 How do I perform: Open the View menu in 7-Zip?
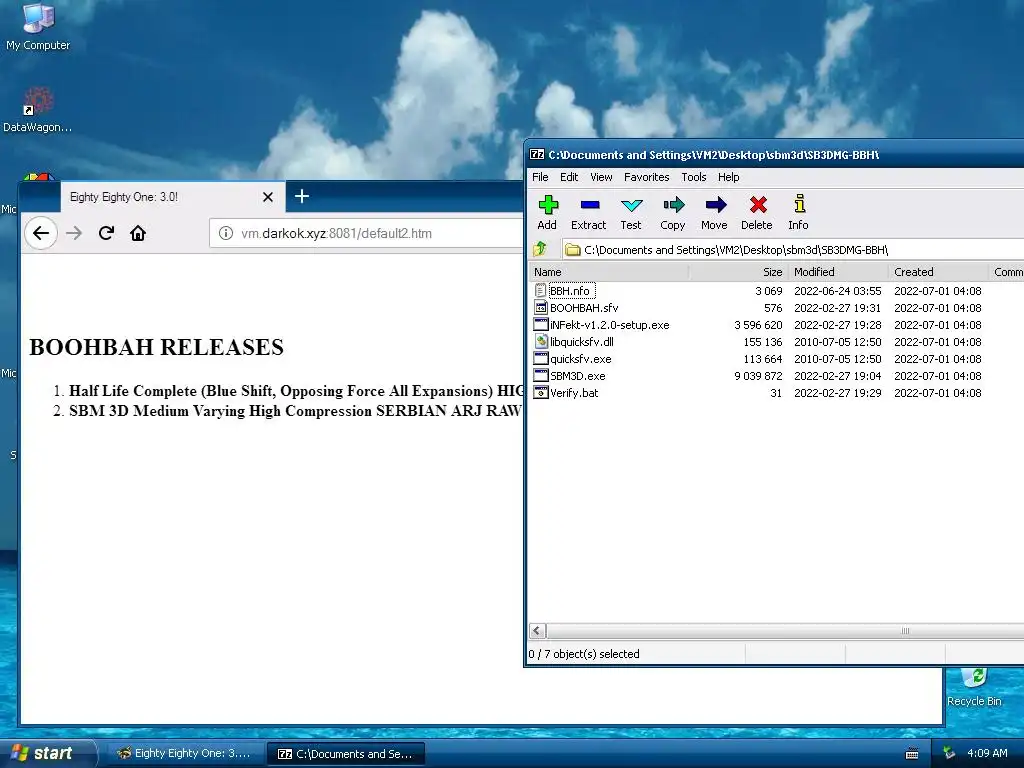pos(601,177)
